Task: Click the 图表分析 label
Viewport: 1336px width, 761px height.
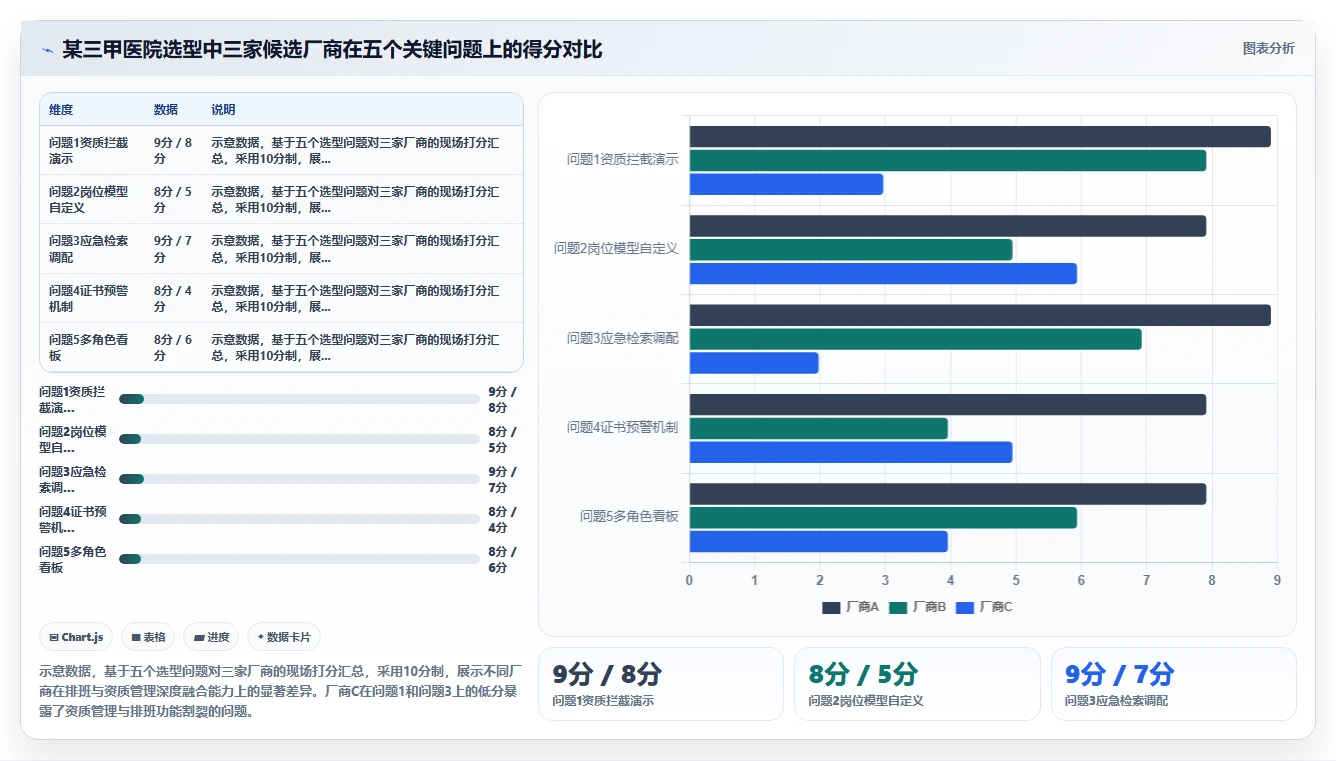Action: pyautogui.click(x=1268, y=48)
